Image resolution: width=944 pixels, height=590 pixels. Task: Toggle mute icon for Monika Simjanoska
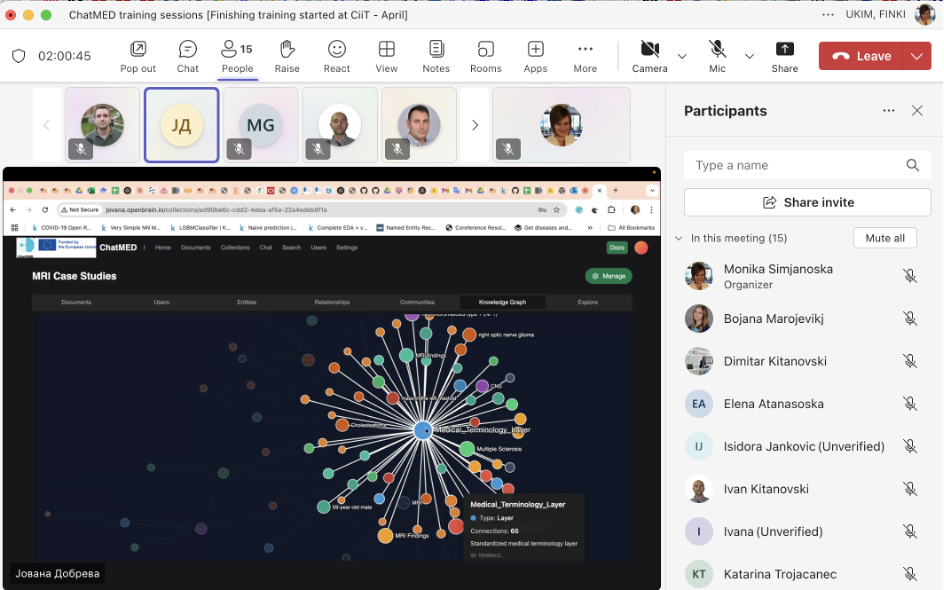click(909, 276)
